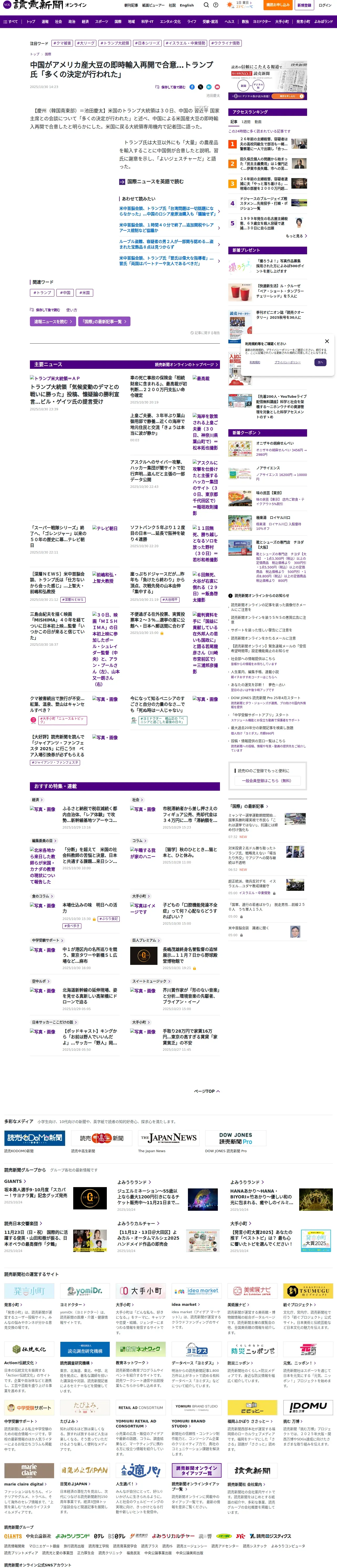Click the marie claire logo
The image size is (337, 1568).
click(29, 1471)
